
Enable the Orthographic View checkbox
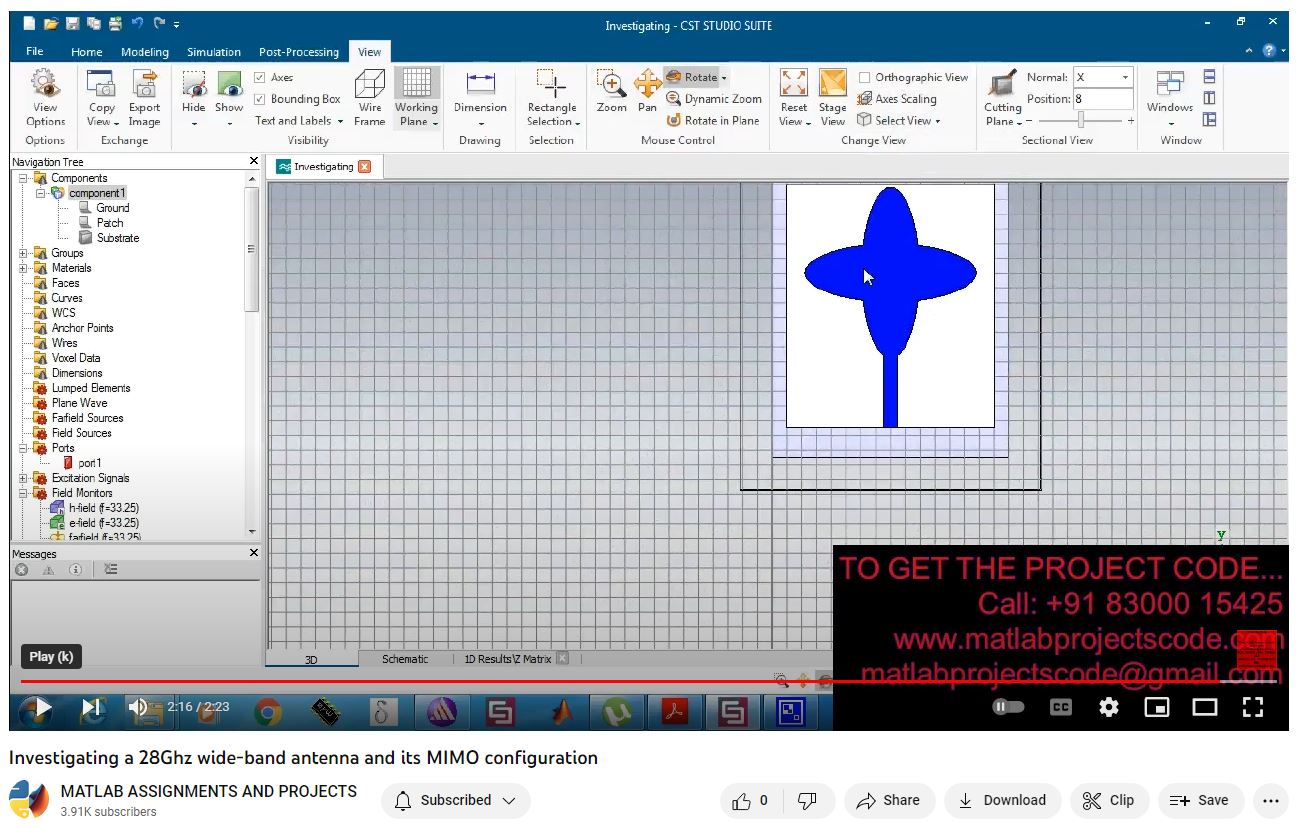[865, 77]
